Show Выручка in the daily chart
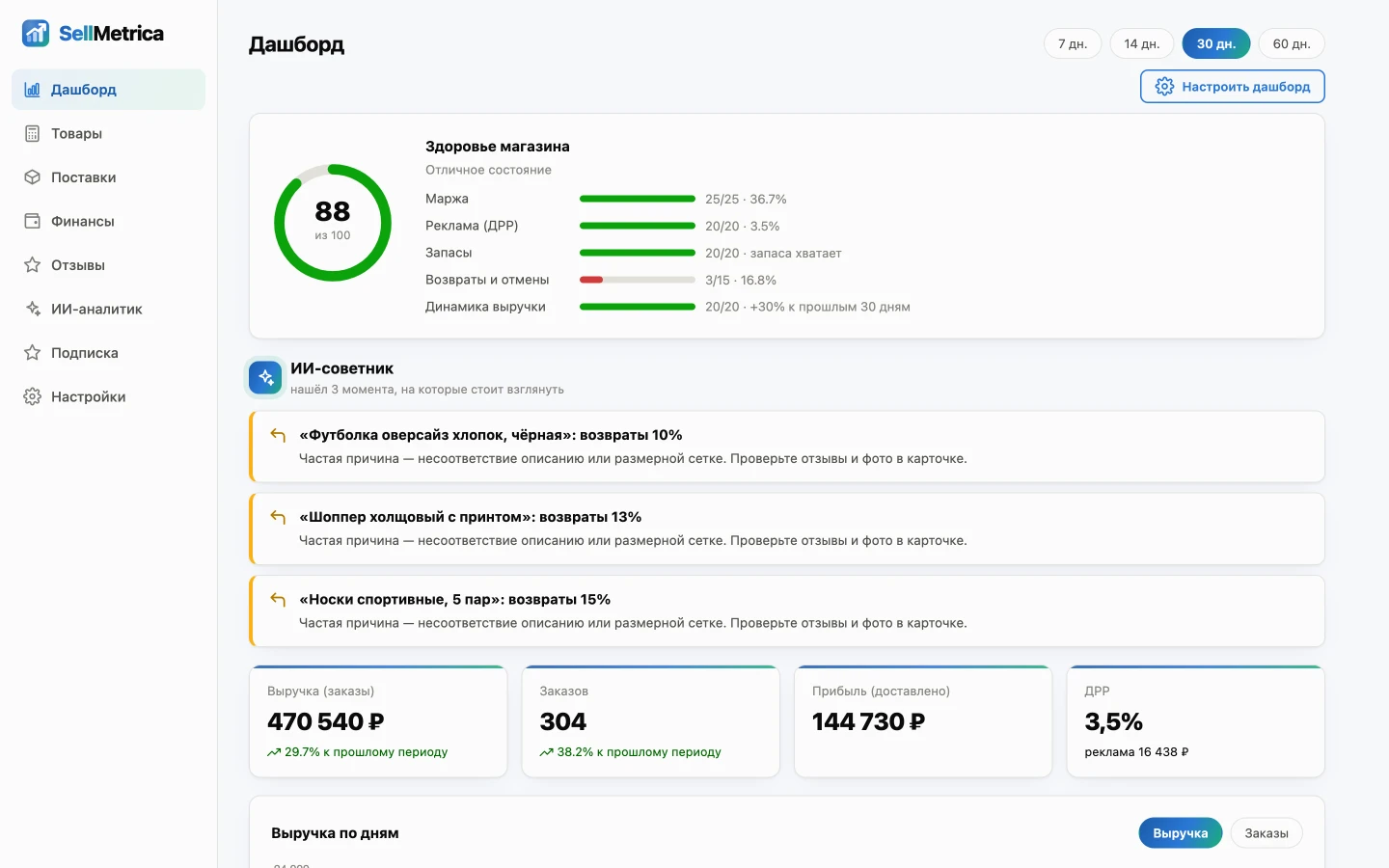 1181,833
